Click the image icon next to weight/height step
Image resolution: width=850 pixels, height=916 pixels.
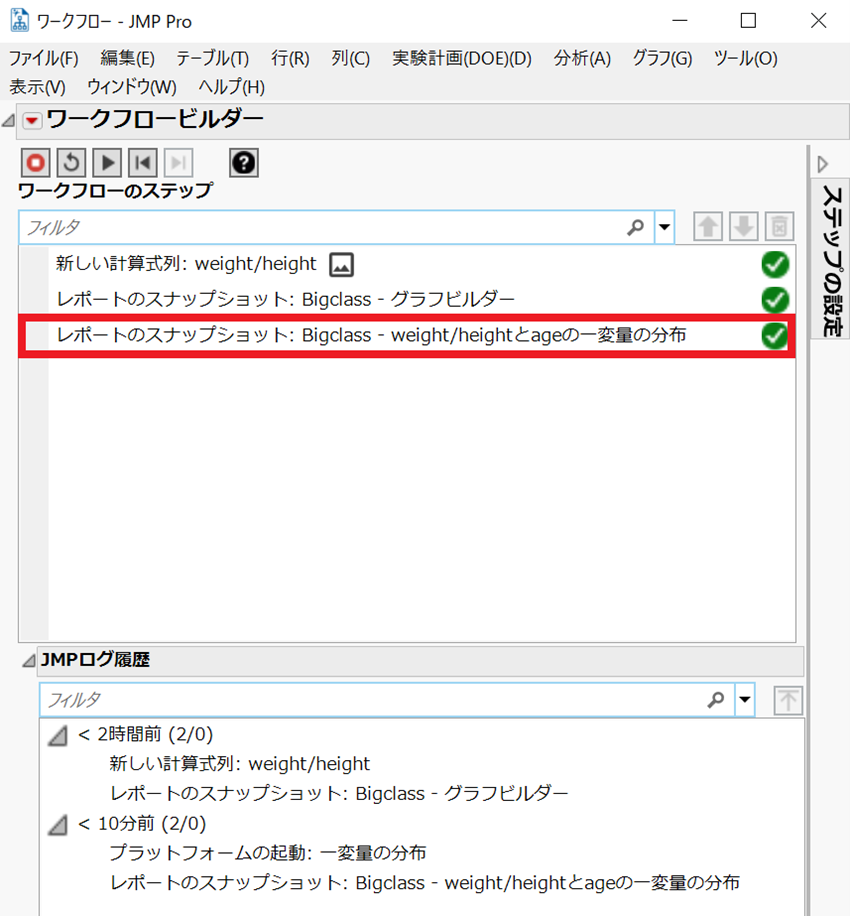coord(342,265)
